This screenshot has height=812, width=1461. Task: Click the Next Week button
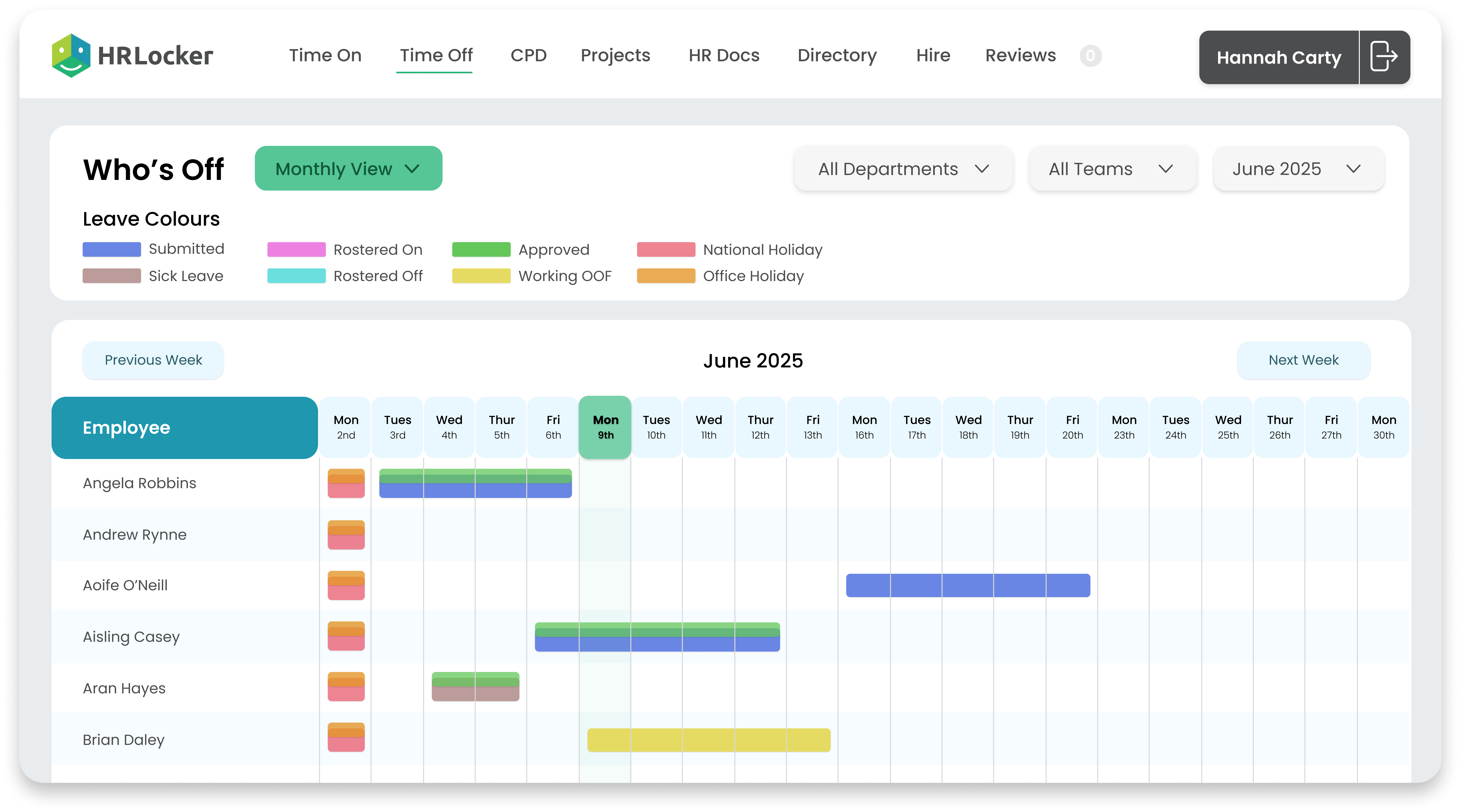tap(1303, 360)
